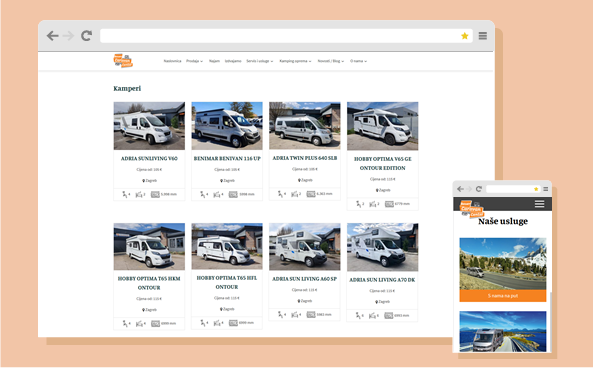Open the mobile site's white hamburger menu
Image resolution: width=593 pixels, height=368 pixels.
[x=540, y=204]
